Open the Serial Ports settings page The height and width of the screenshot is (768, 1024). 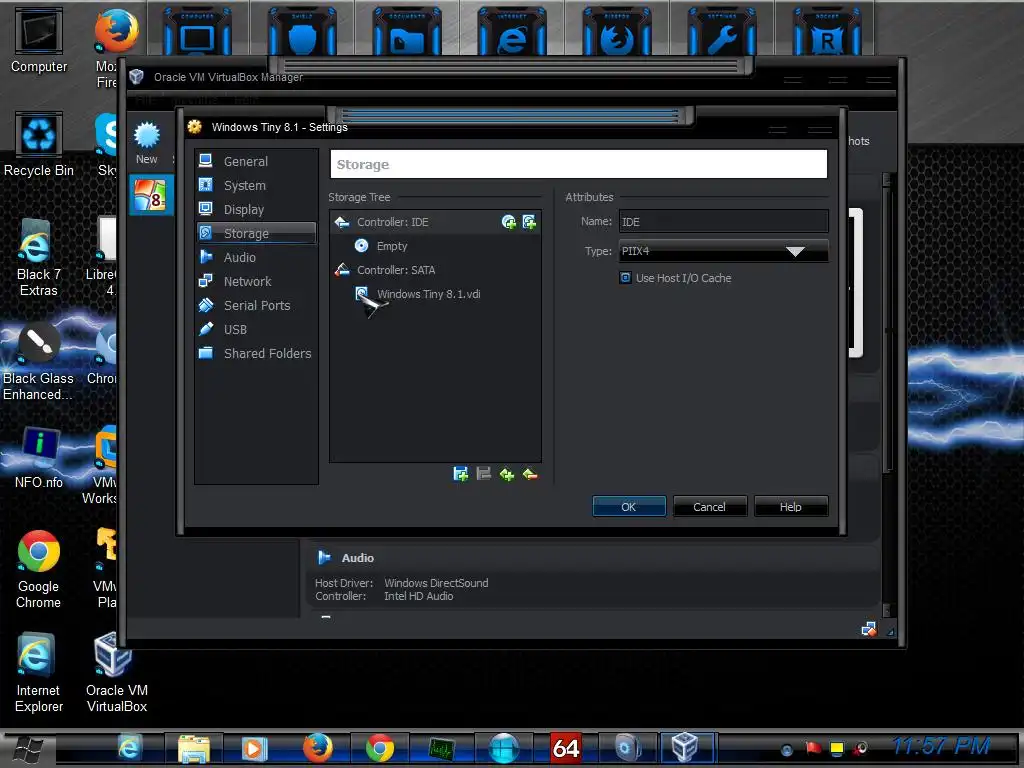256,306
